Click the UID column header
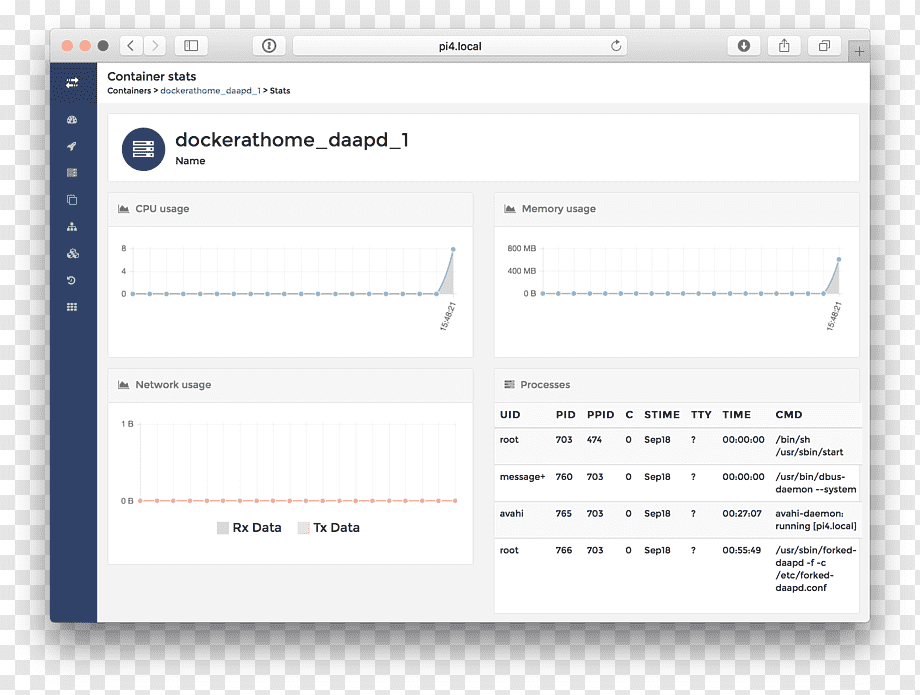The height and width of the screenshot is (695, 920). click(x=510, y=415)
